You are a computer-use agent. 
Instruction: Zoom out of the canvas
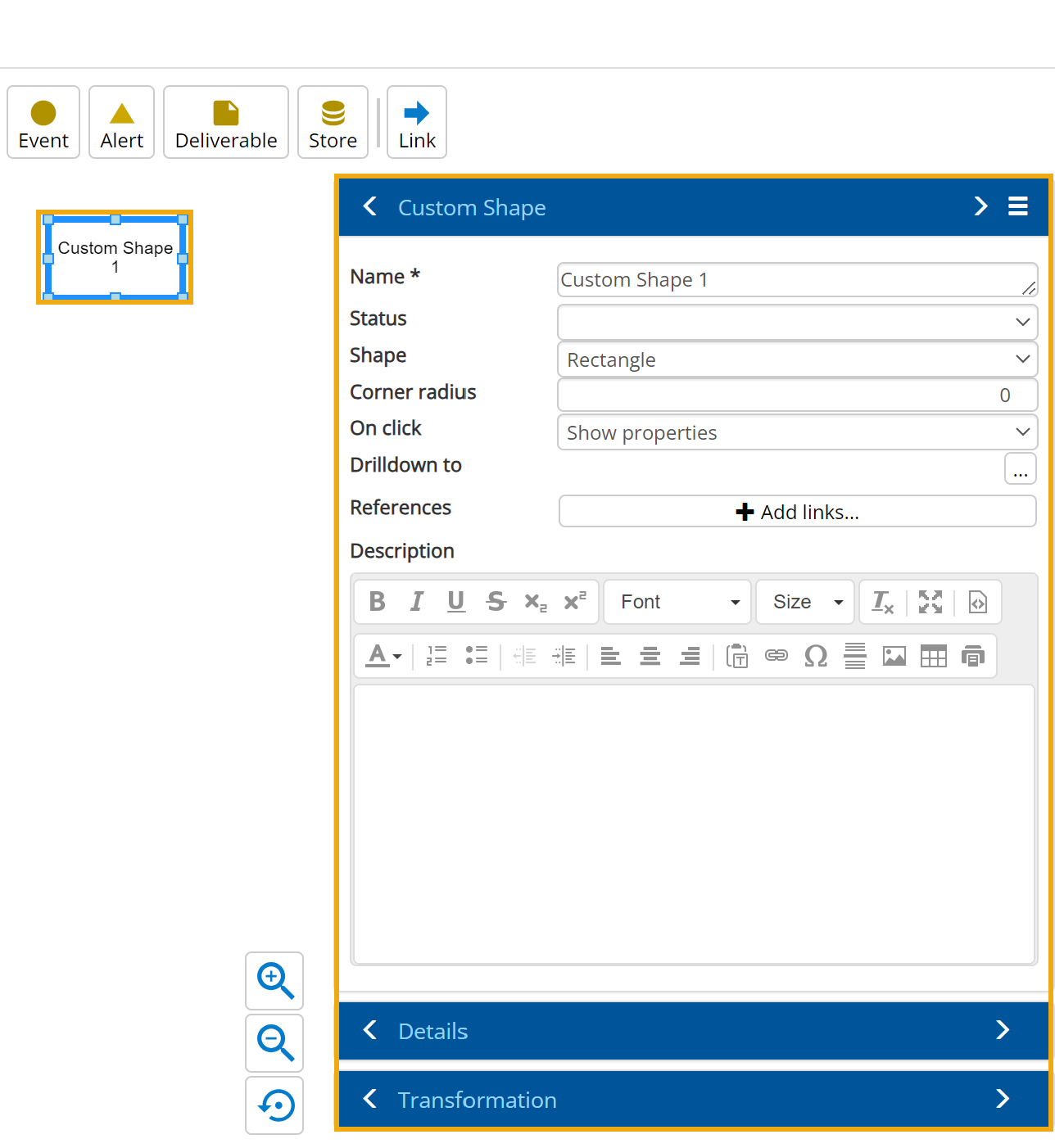pos(274,1043)
